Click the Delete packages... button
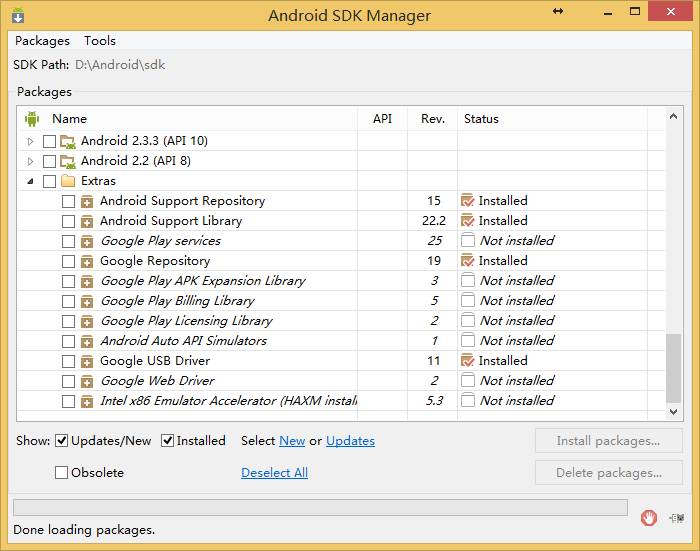Viewport: 700px width, 551px height. click(608, 472)
